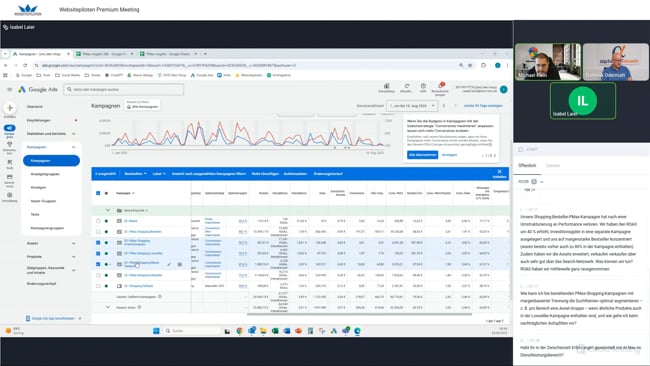
Task: Click pencil edit icon in hovered campaign row
Action: pos(169,264)
